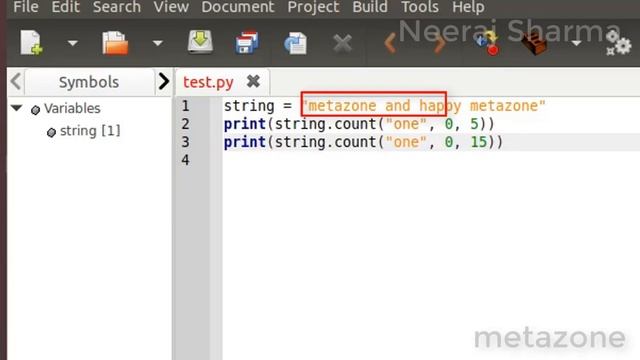
Task: Click the Open file folder icon
Action: coord(115,43)
